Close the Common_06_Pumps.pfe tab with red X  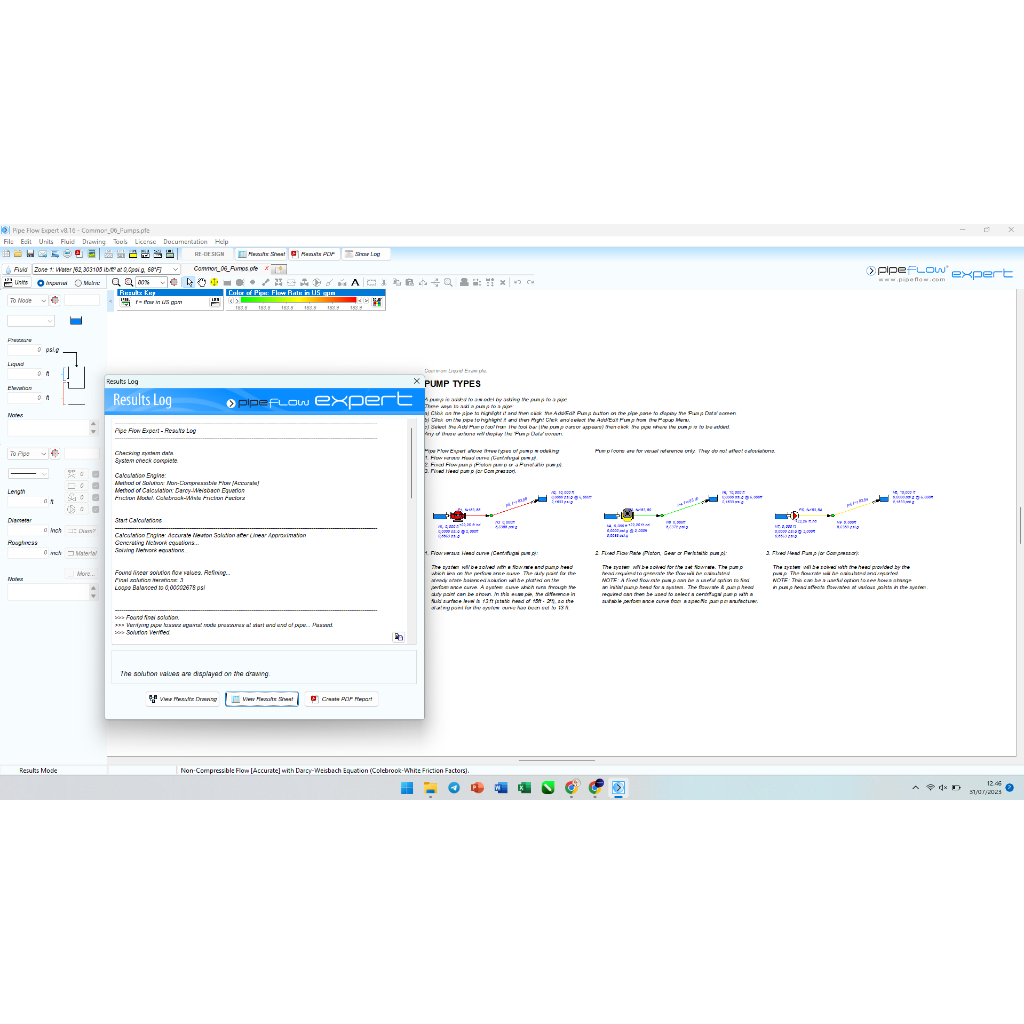266,268
